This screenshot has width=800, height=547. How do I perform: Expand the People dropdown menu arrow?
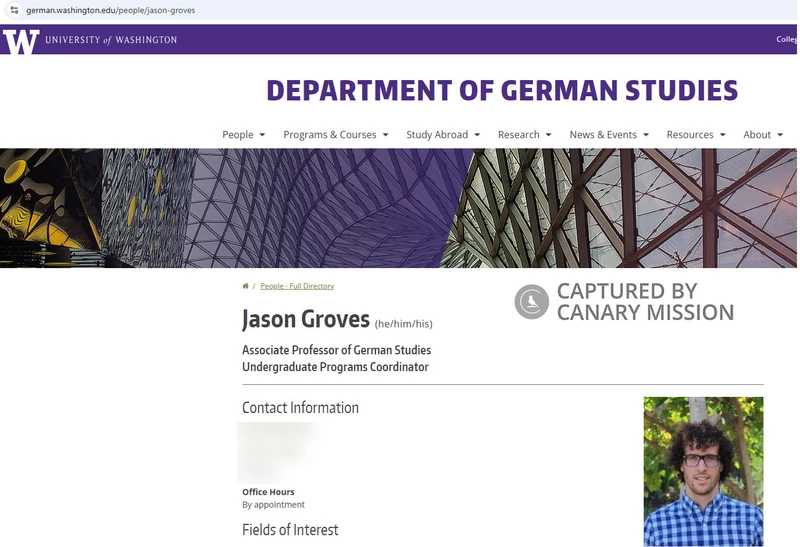coord(262,135)
